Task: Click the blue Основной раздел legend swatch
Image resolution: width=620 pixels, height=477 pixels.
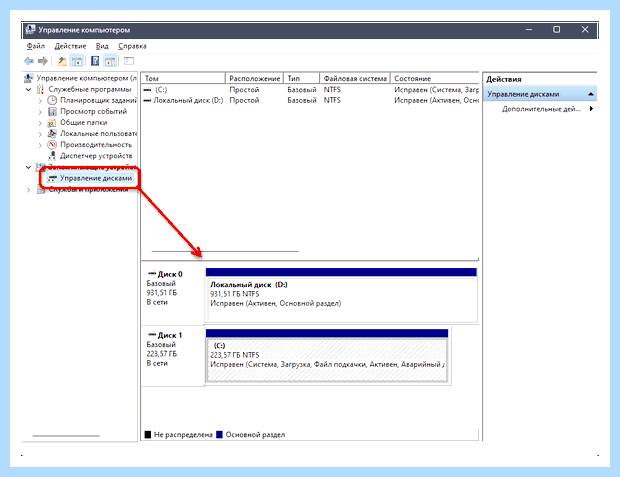Action: [x=219, y=435]
